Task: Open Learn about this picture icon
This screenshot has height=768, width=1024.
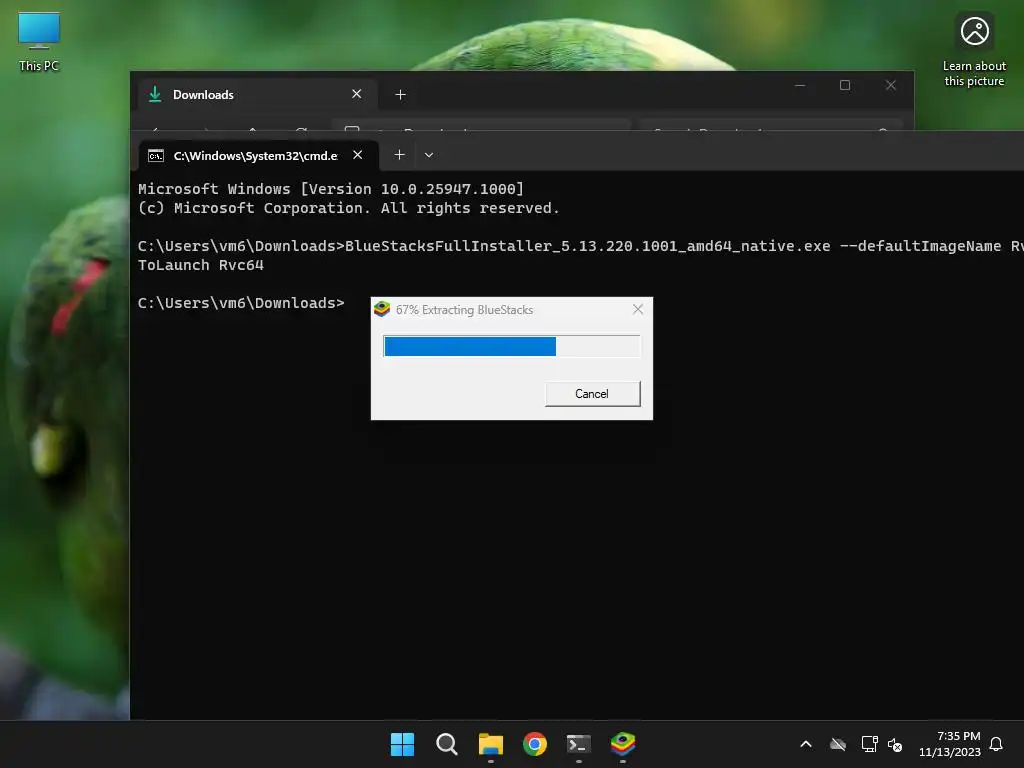Action: [x=974, y=50]
